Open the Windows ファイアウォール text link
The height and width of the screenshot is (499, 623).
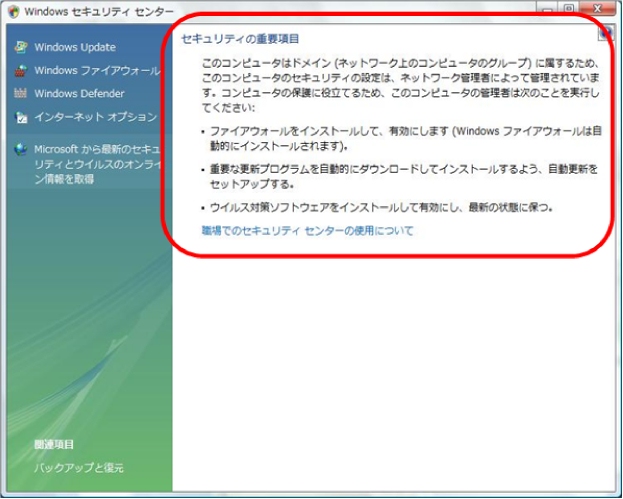97,71
